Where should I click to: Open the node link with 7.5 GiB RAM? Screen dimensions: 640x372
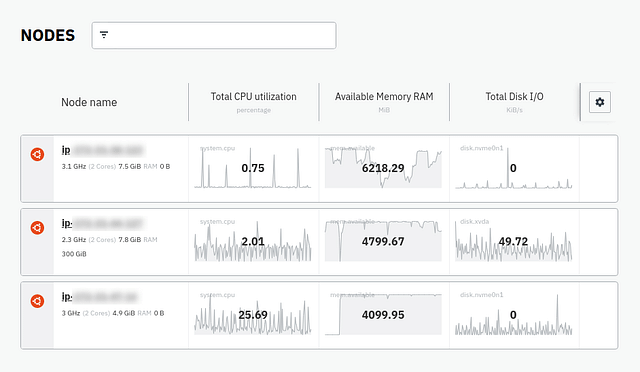(x=102, y=150)
